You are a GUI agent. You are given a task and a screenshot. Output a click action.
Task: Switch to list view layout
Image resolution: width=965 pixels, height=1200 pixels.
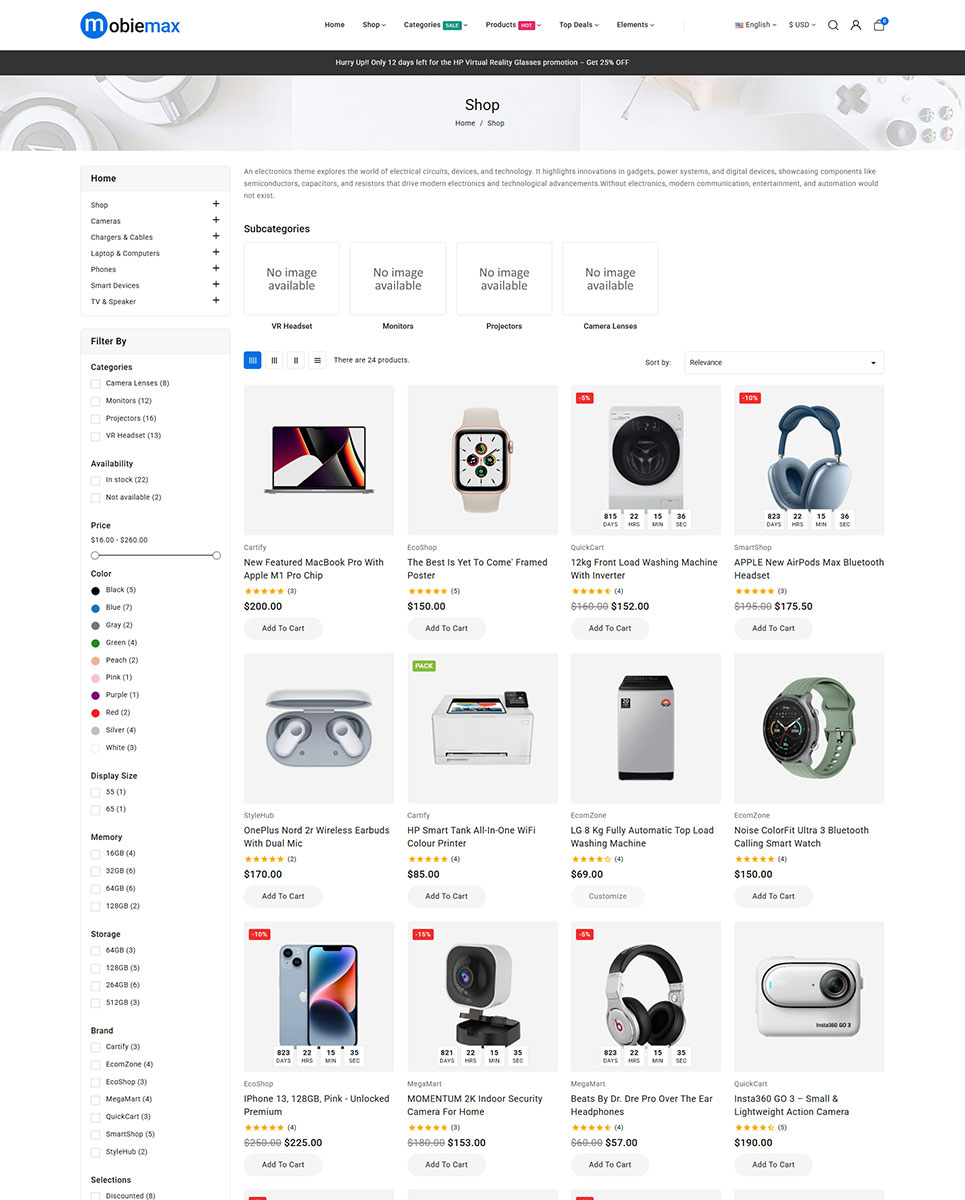click(317, 360)
